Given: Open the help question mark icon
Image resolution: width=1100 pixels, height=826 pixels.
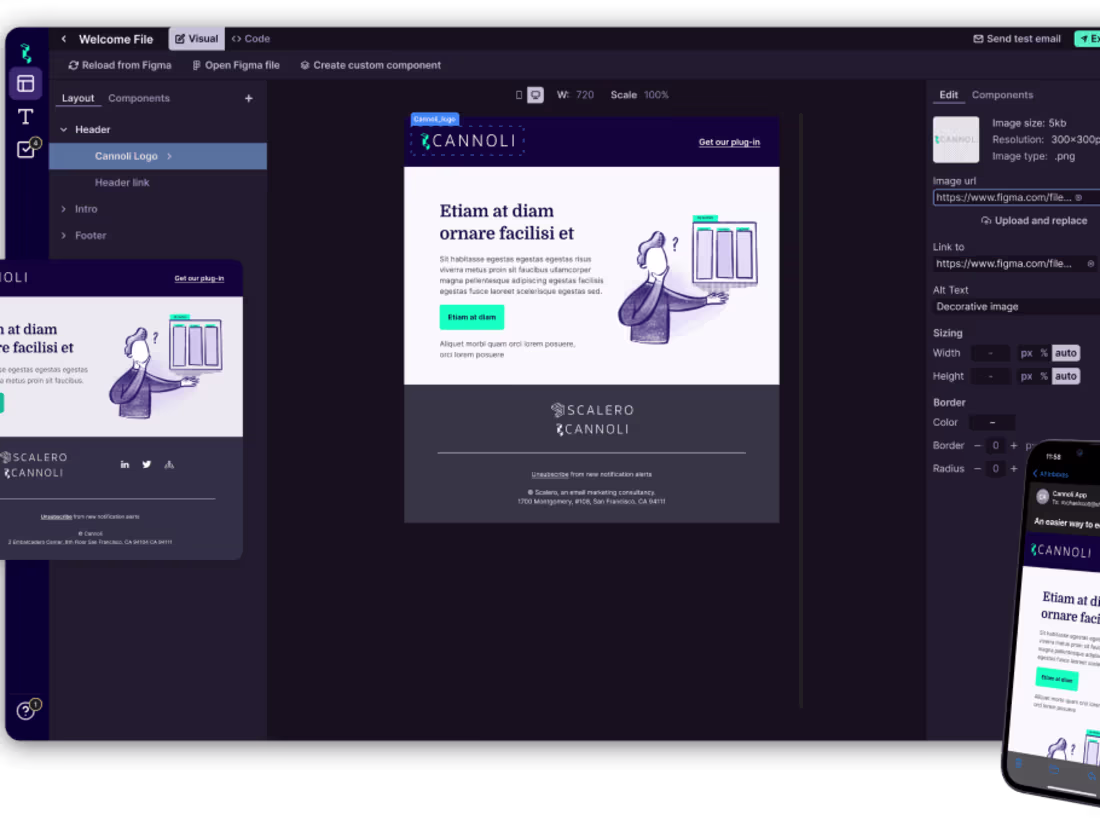Looking at the screenshot, I should 27,710.
